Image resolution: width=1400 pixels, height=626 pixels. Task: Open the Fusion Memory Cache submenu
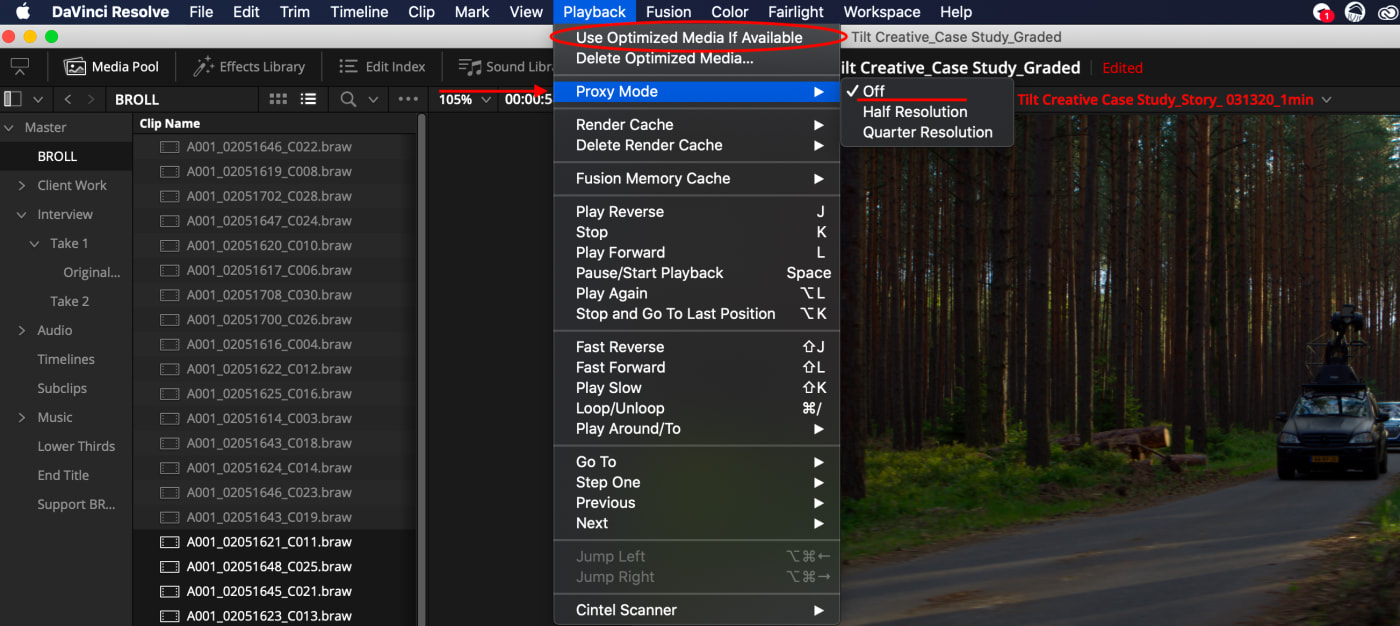click(697, 178)
